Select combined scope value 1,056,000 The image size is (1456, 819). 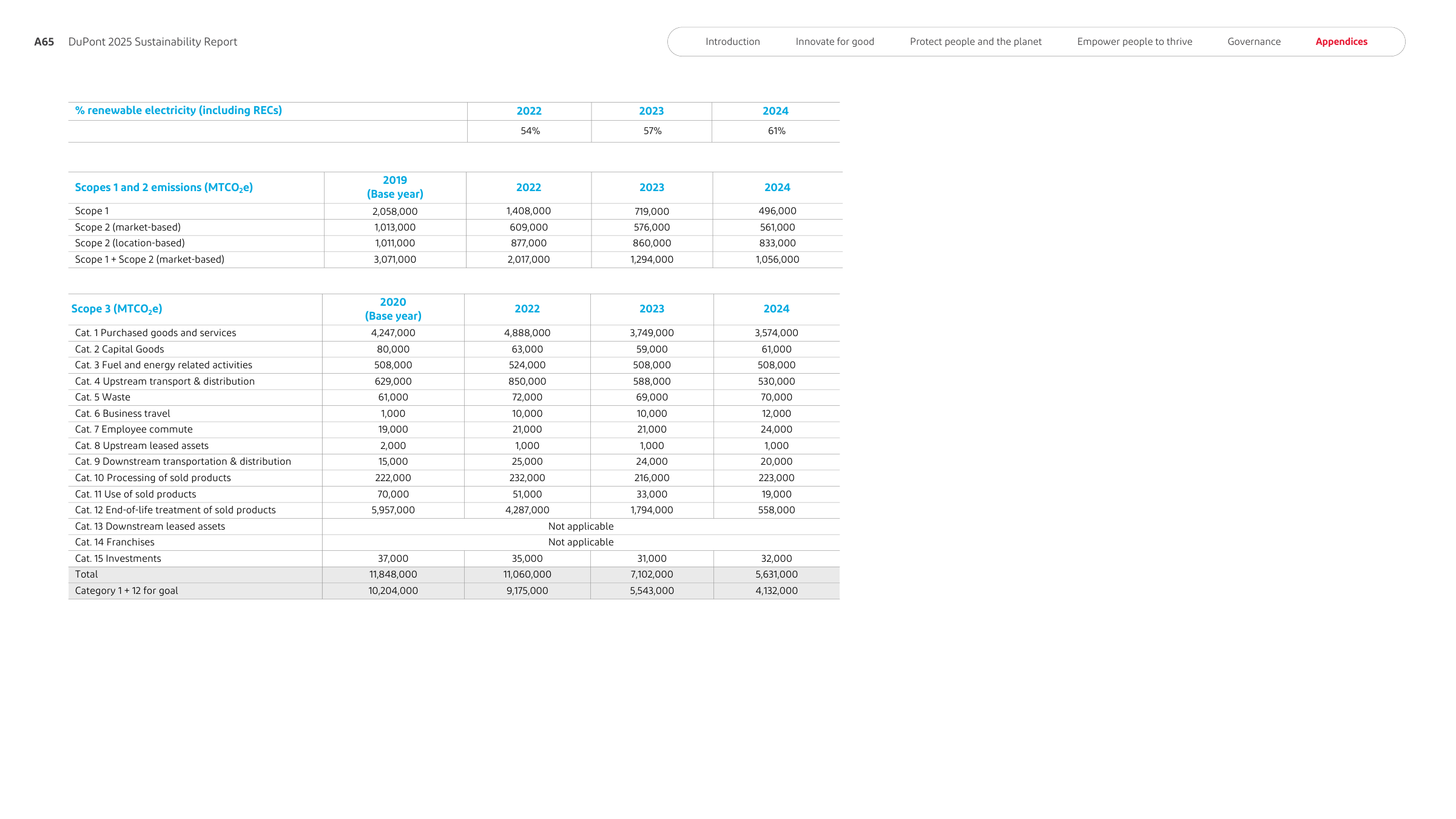click(777, 260)
